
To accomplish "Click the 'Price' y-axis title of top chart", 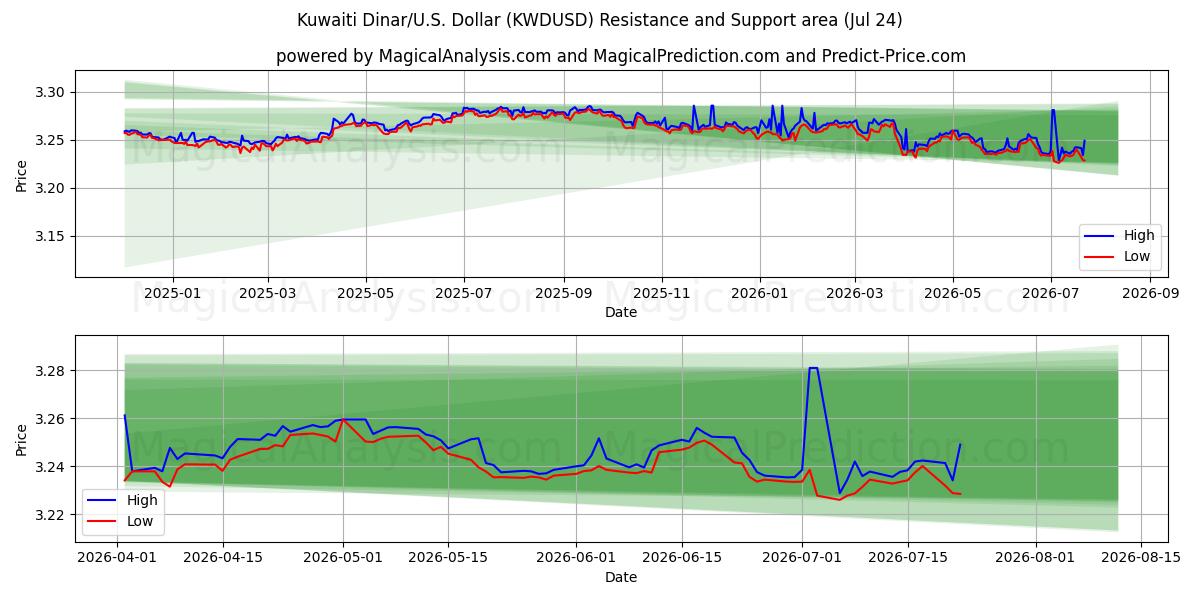I will pos(22,174).
